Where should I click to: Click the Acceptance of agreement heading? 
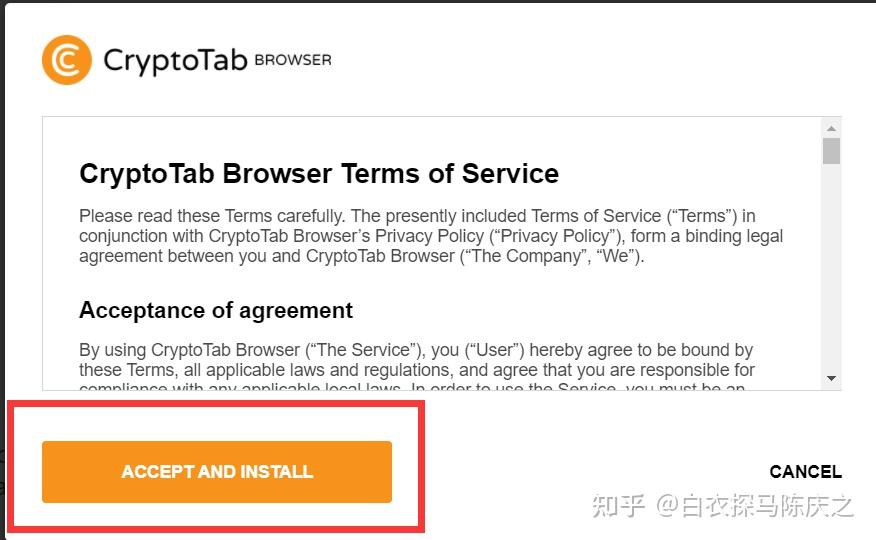216,310
